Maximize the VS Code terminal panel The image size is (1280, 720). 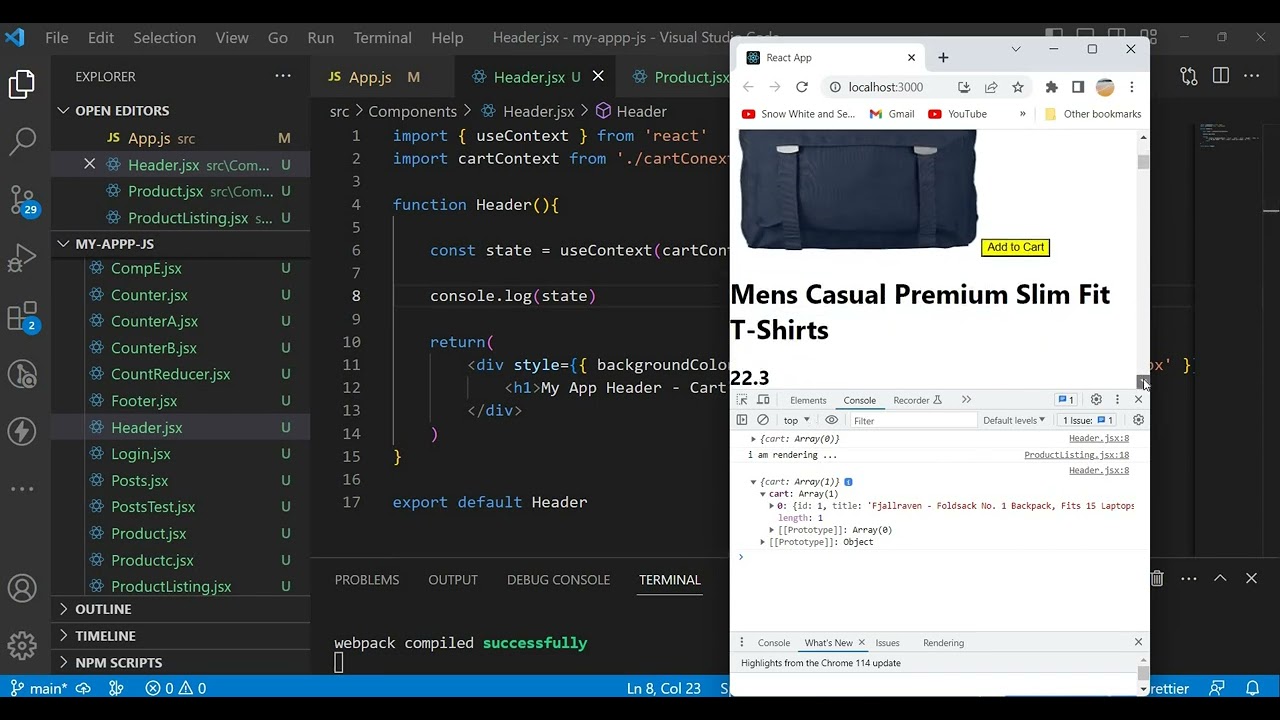(1220, 578)
